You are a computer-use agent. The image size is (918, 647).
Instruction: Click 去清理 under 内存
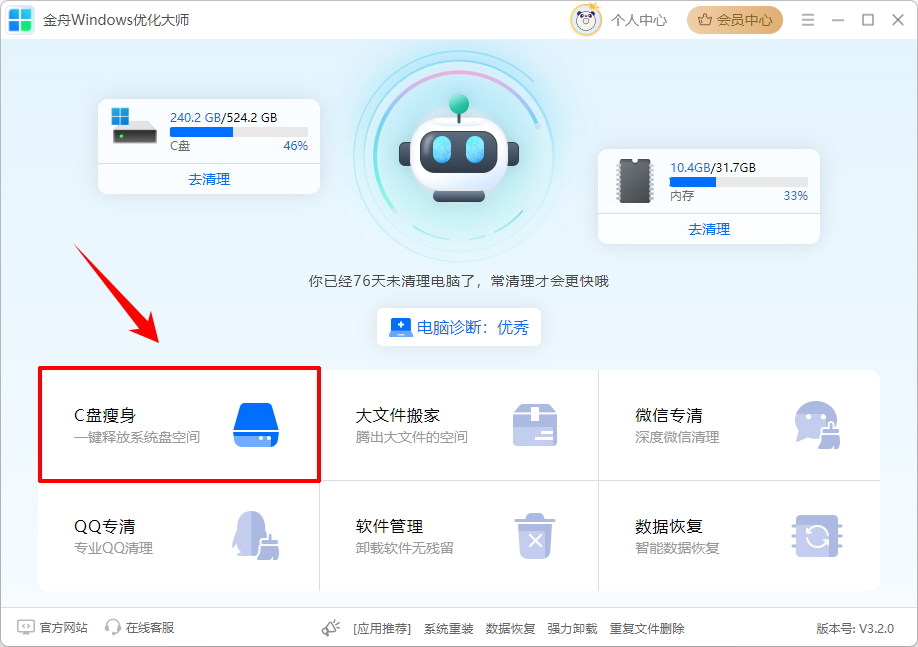709,229
